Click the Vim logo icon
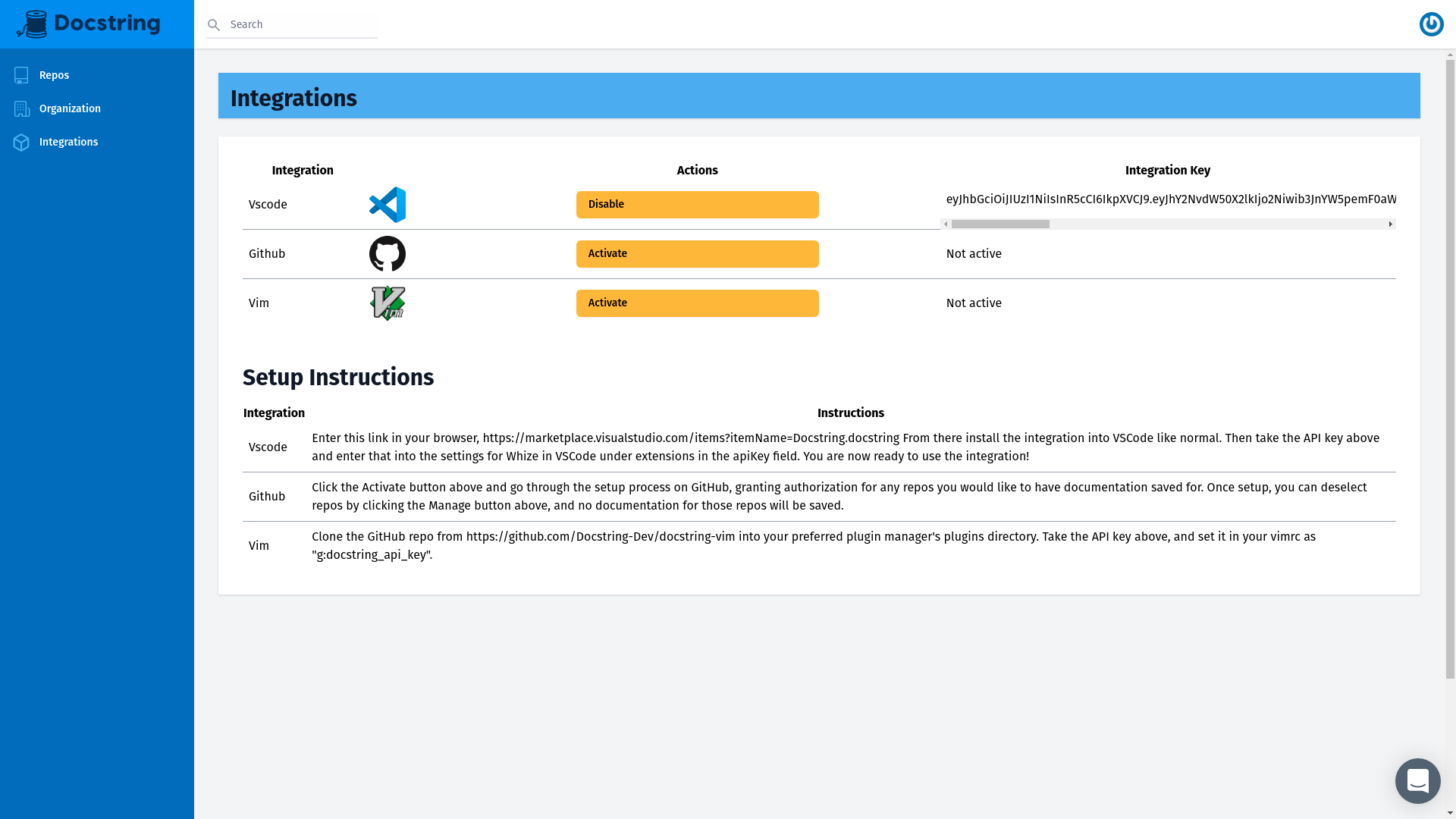The image size is (1456, 819). point(388,303)
